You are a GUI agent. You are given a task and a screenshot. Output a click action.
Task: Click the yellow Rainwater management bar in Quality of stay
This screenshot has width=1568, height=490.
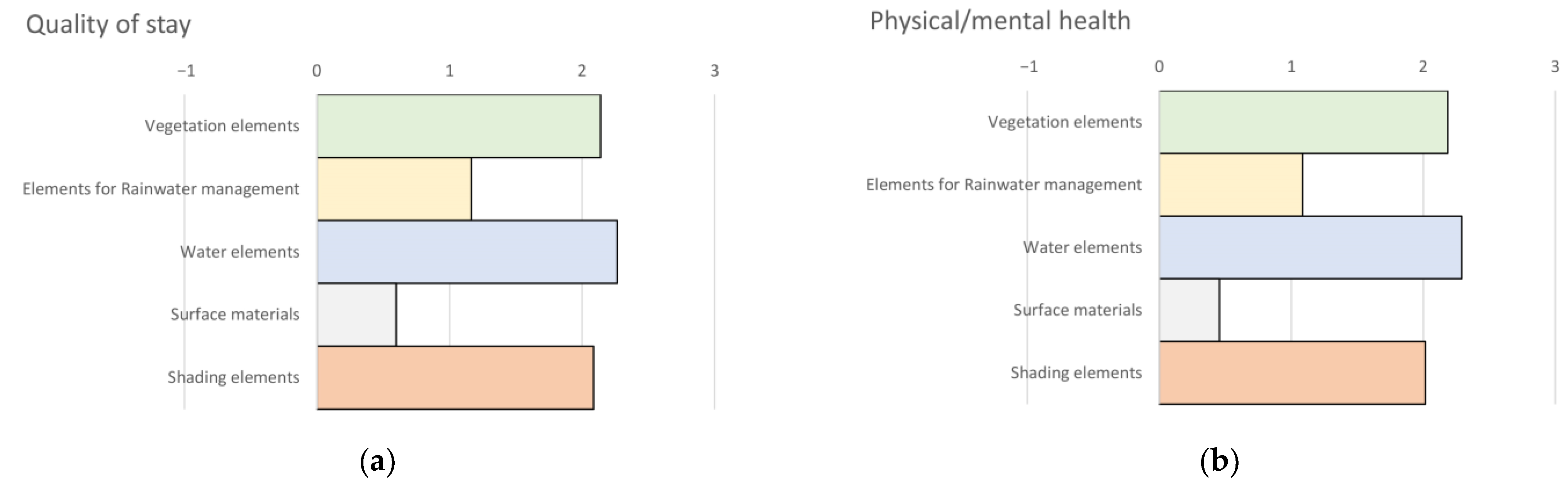pyautogui.click(x=394, y=189)
